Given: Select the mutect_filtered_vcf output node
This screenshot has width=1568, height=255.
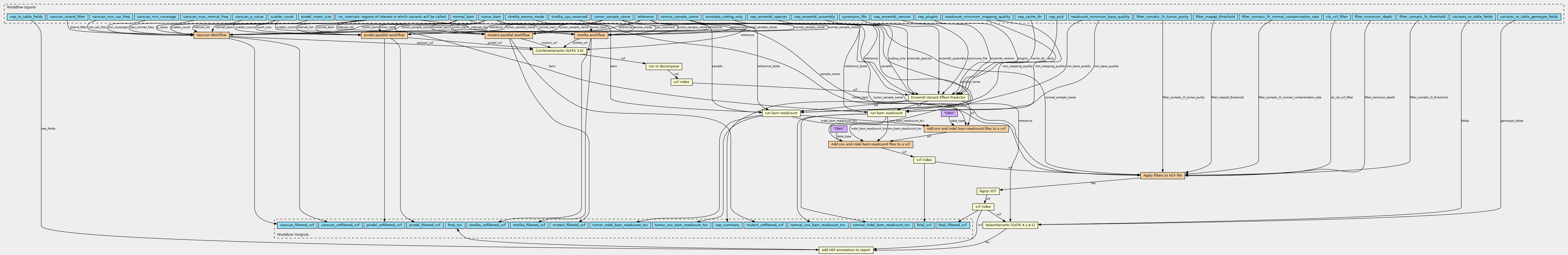Looking at the screenshot, I should [569, 225].
